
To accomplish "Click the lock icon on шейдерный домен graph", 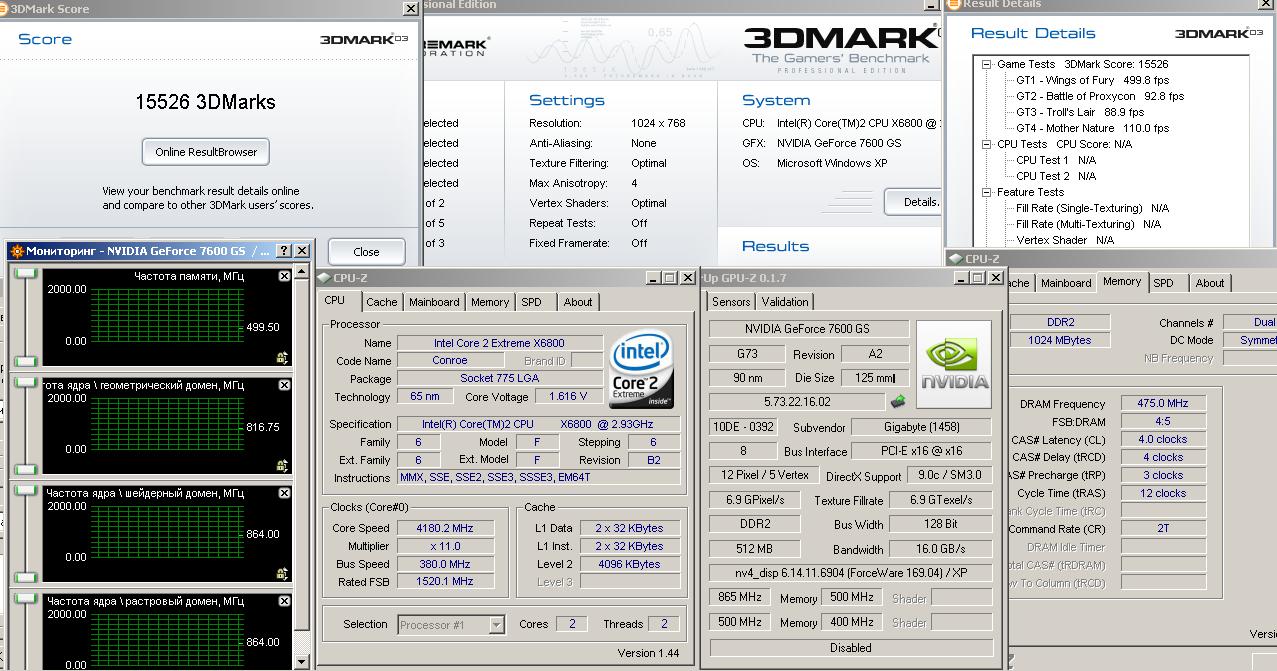I will (x=282, y=572).
